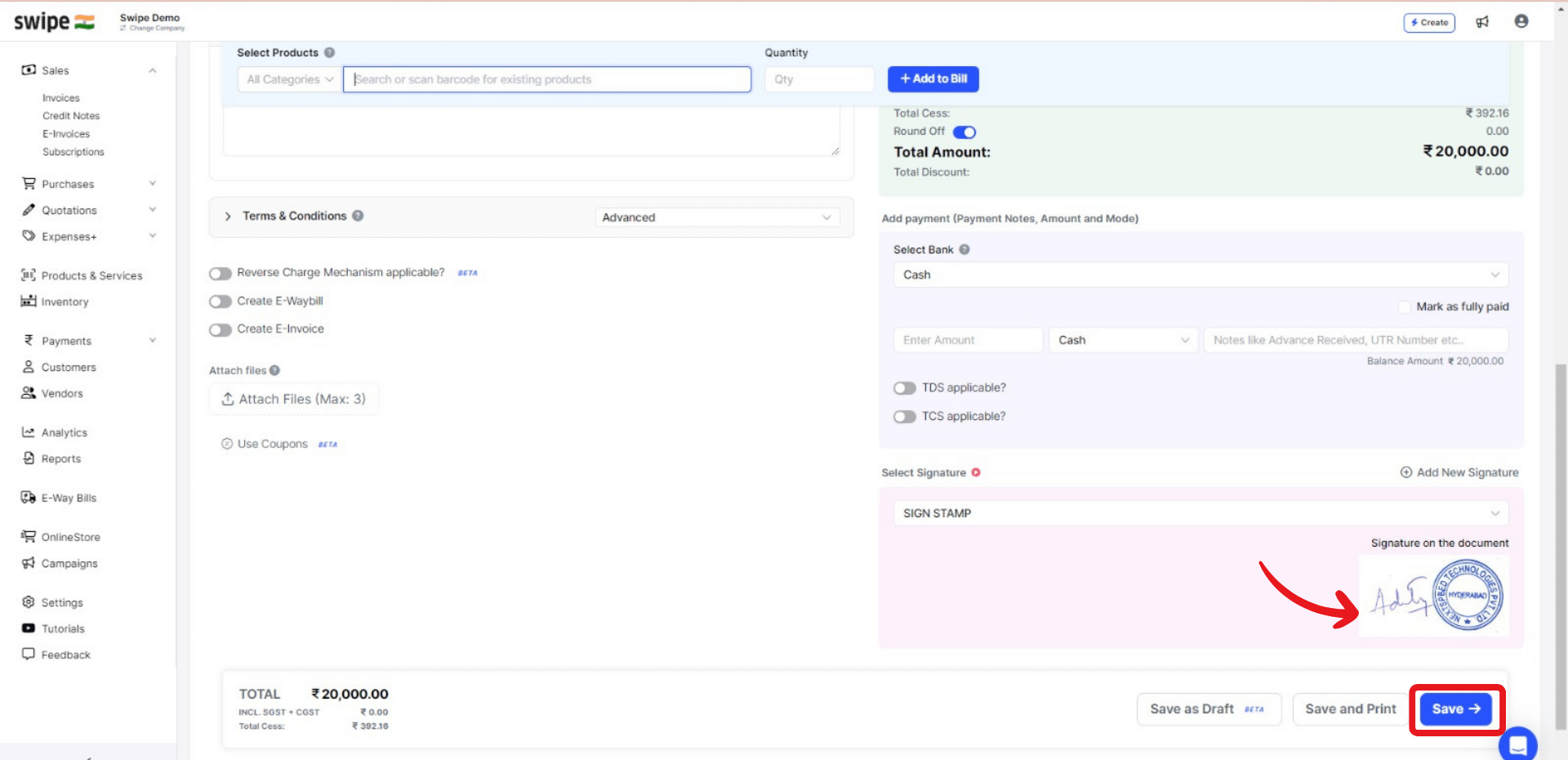Expand the Quotations menu chevron

click(x=153, y=210)
